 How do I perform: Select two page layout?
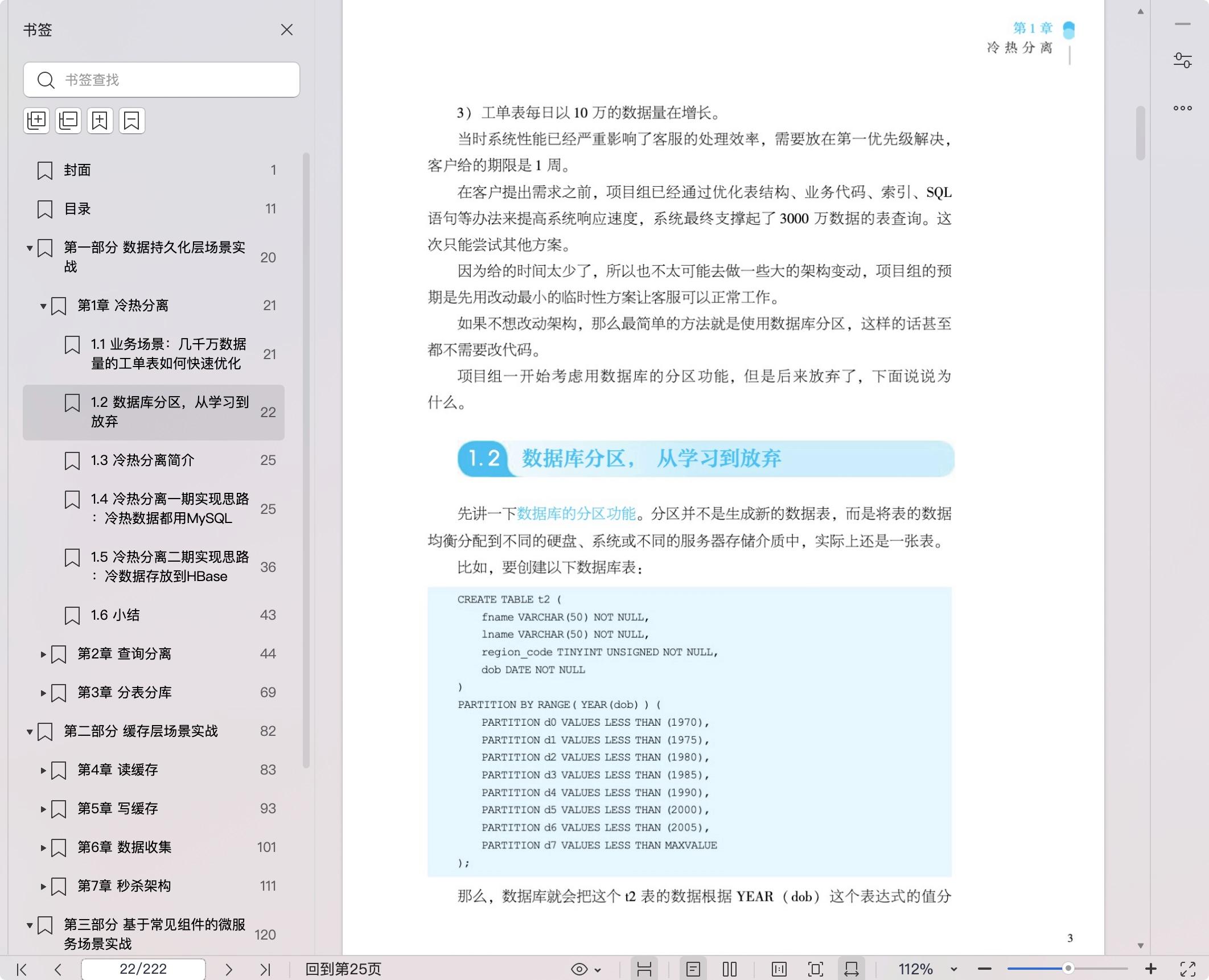point(730,969)
